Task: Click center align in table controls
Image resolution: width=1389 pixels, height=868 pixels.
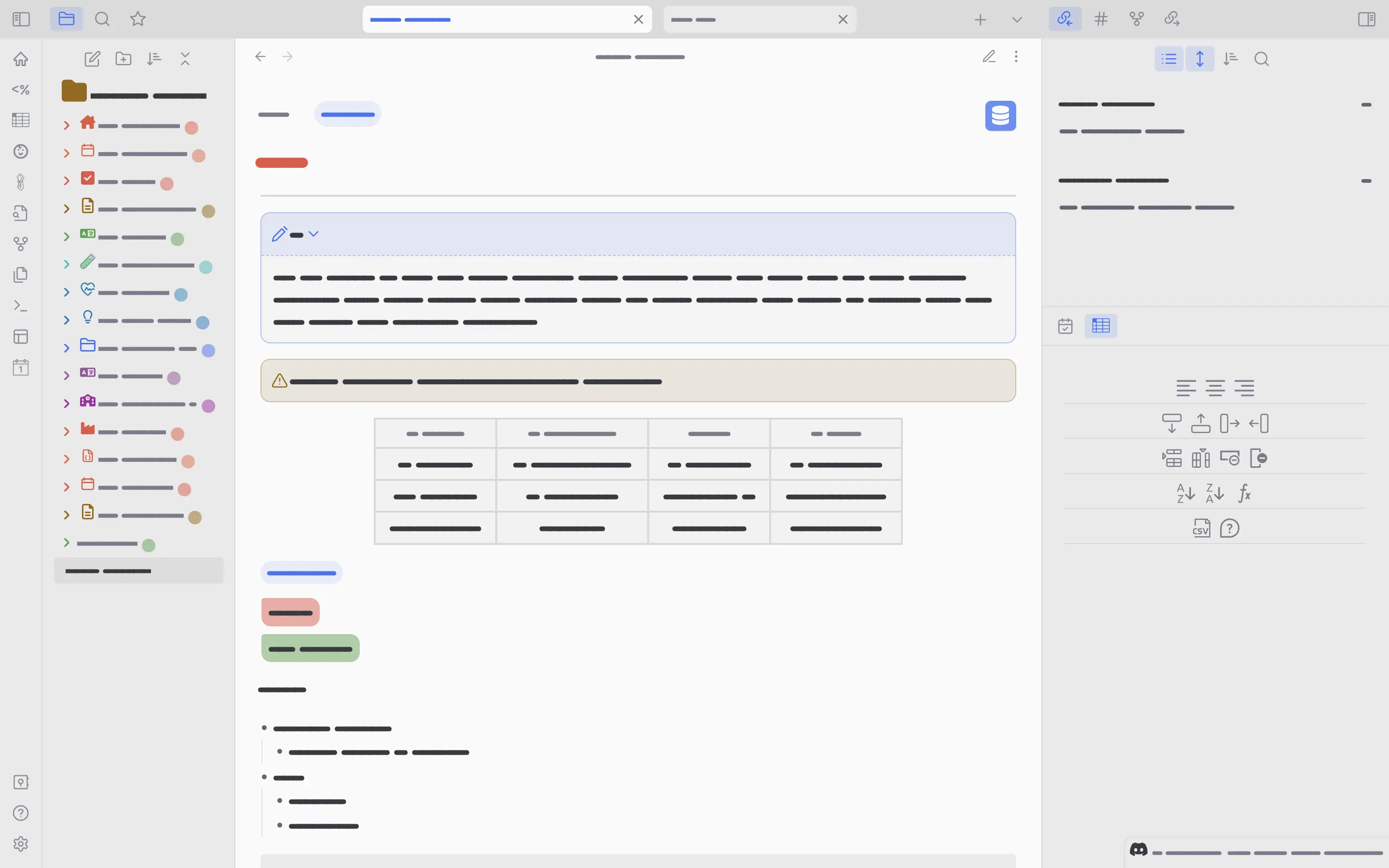Action: [1214, 388]
